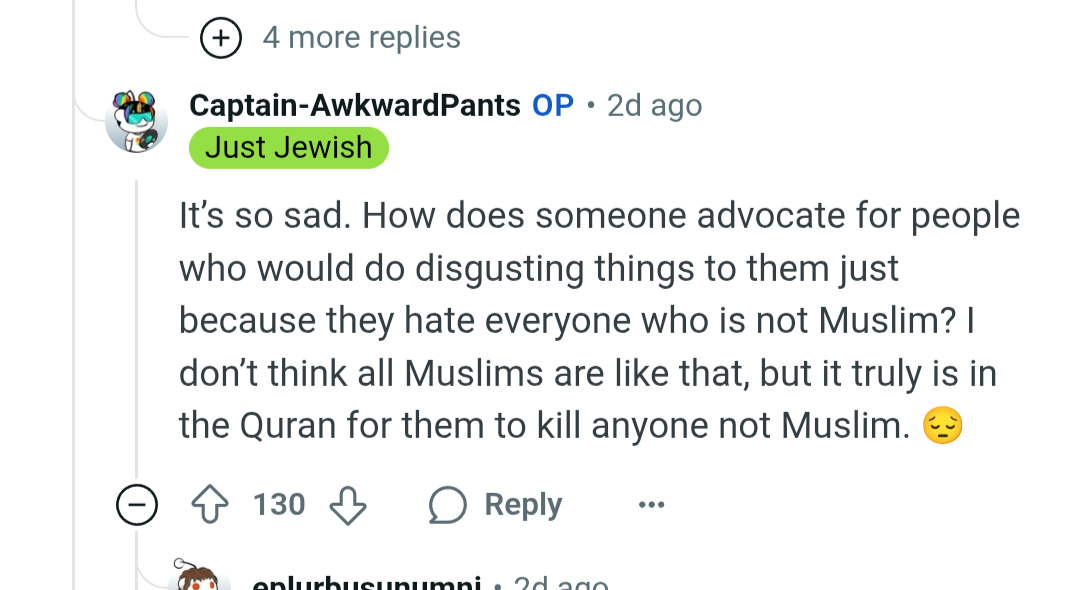Click the "2d ago" timestamp beside OP badge
The height and width of the screenshot is (590, 1080).
tap(654, 105)
